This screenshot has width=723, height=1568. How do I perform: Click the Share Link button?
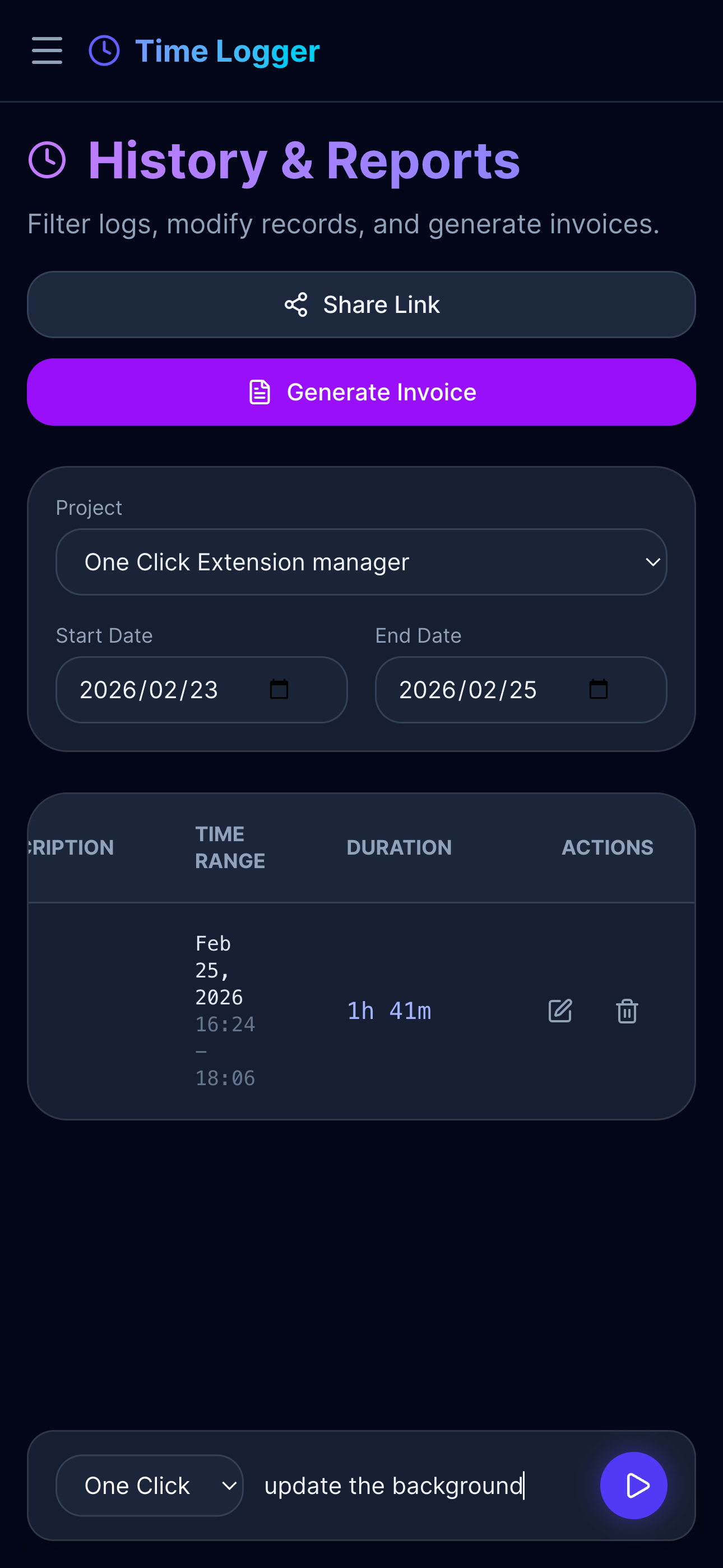(361, 305)
